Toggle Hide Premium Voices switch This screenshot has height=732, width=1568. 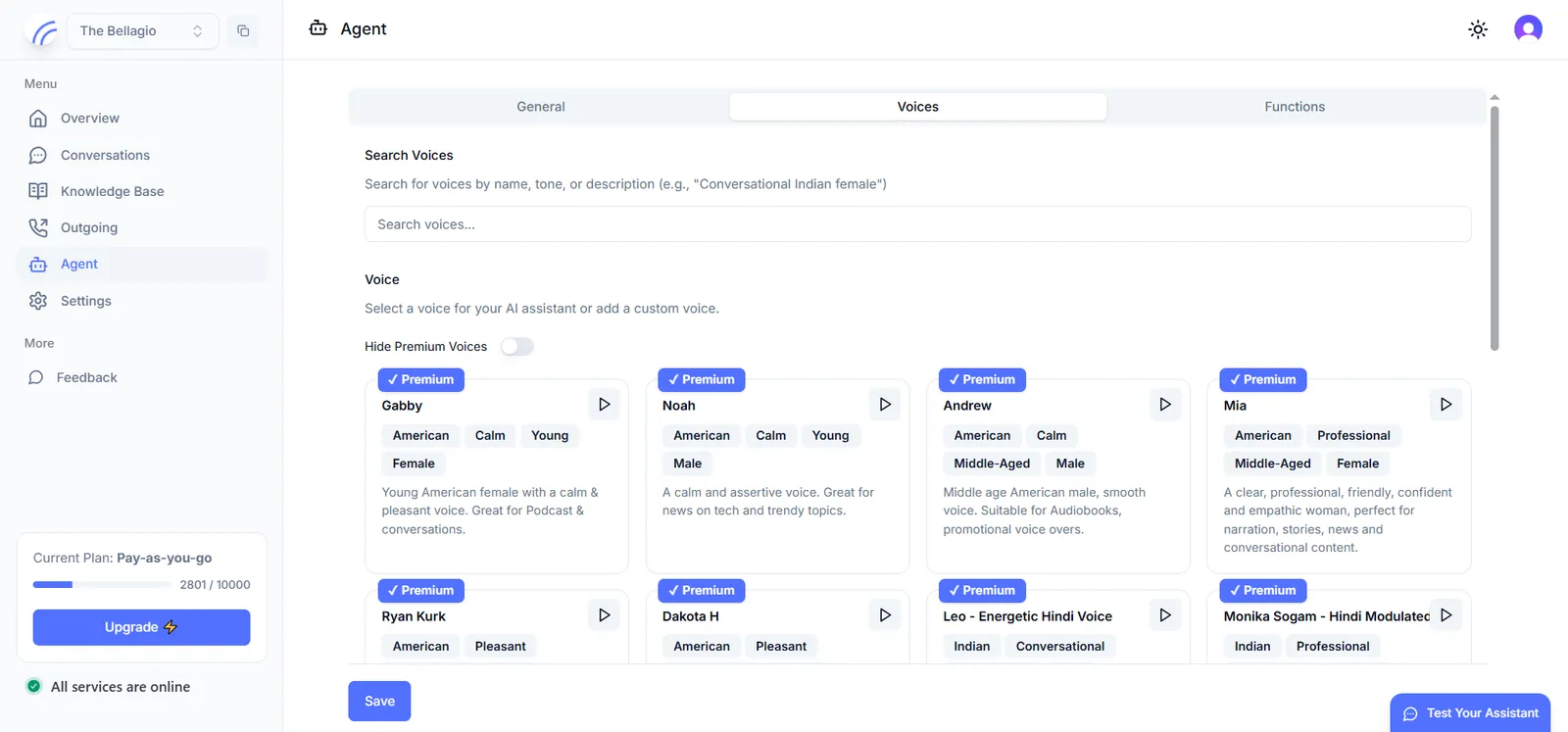[516, 347]
